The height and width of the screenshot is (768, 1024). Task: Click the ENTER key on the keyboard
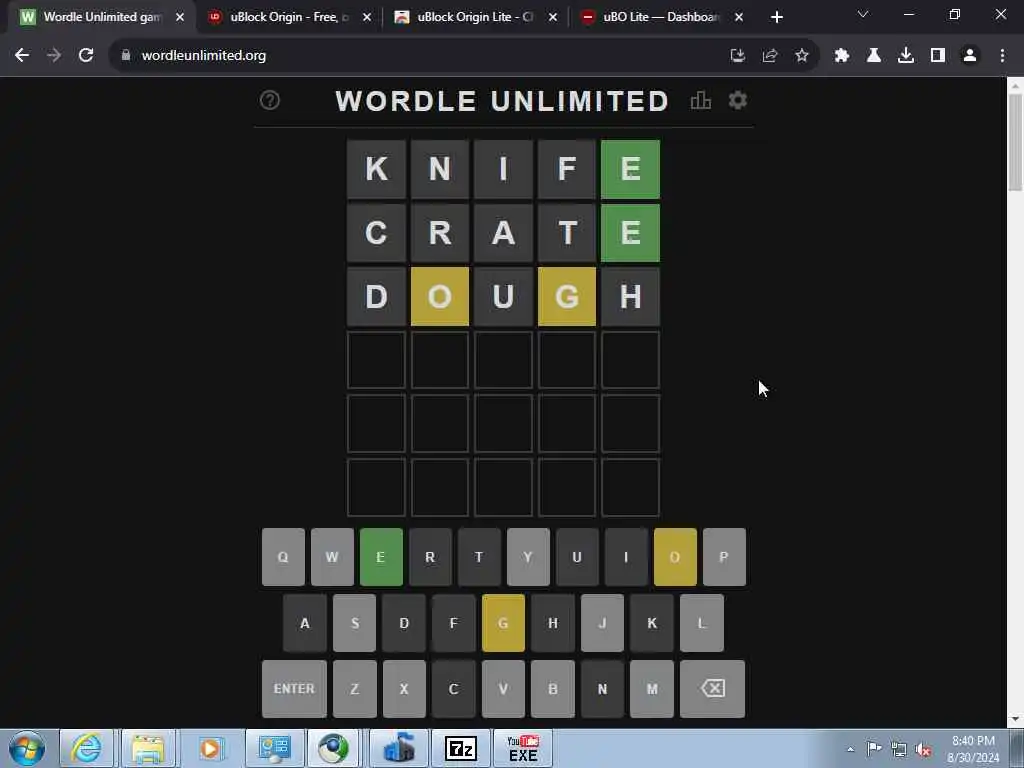294,689
